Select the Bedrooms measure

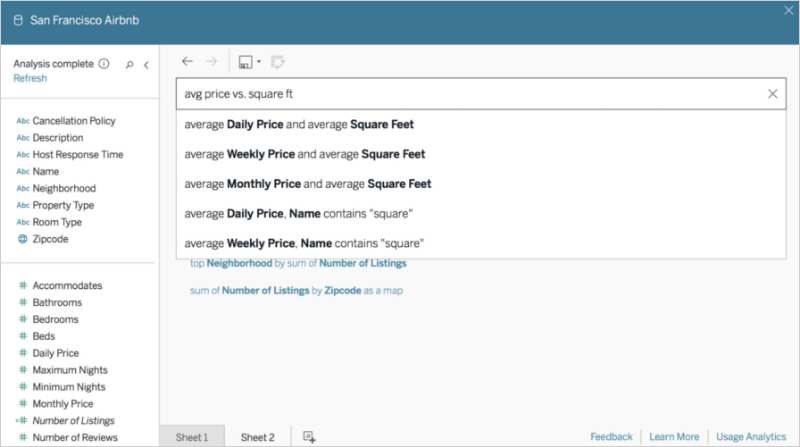pos(56,319)
